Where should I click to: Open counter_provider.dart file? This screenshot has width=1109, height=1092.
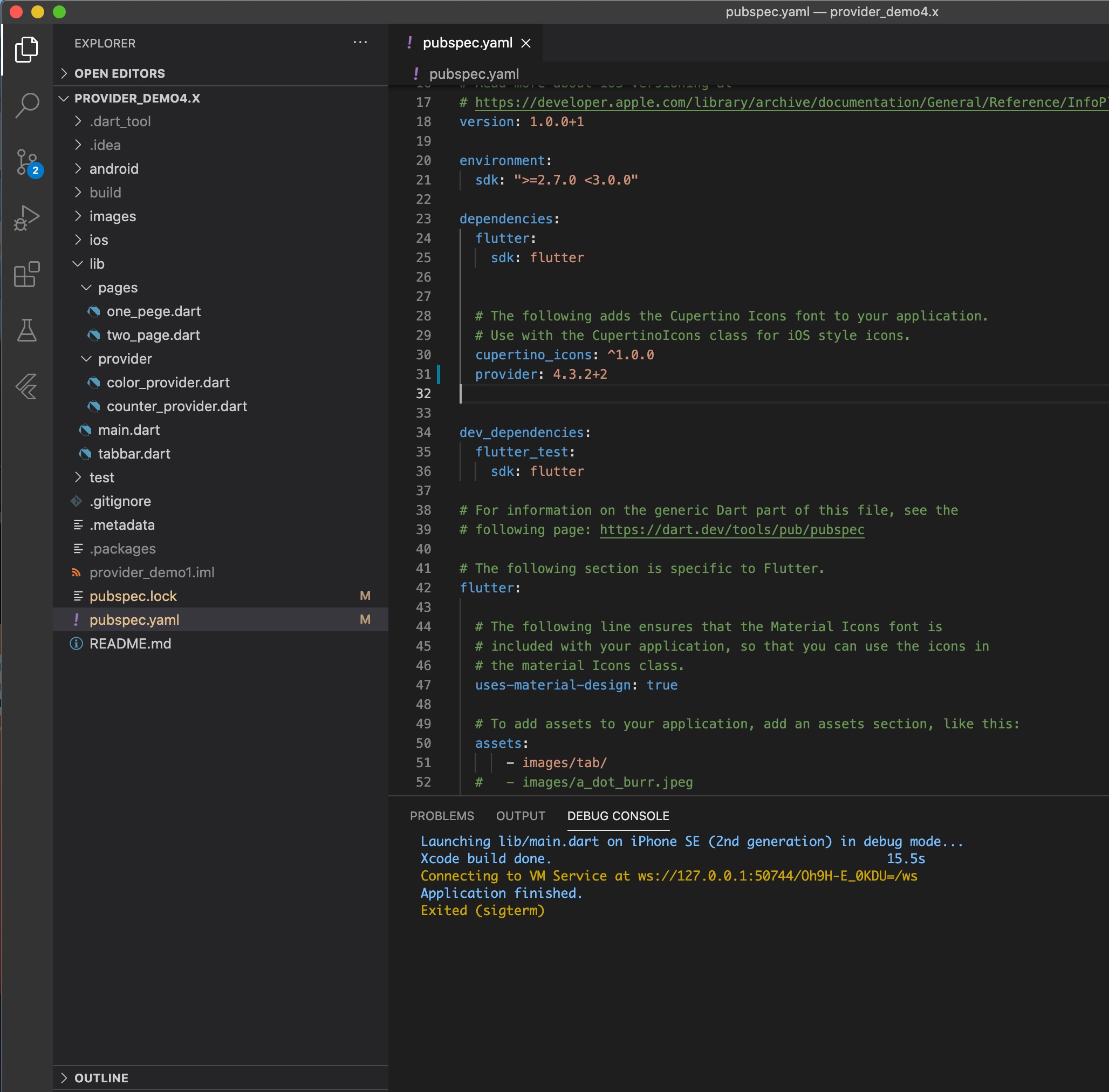[x=176, y=406]
